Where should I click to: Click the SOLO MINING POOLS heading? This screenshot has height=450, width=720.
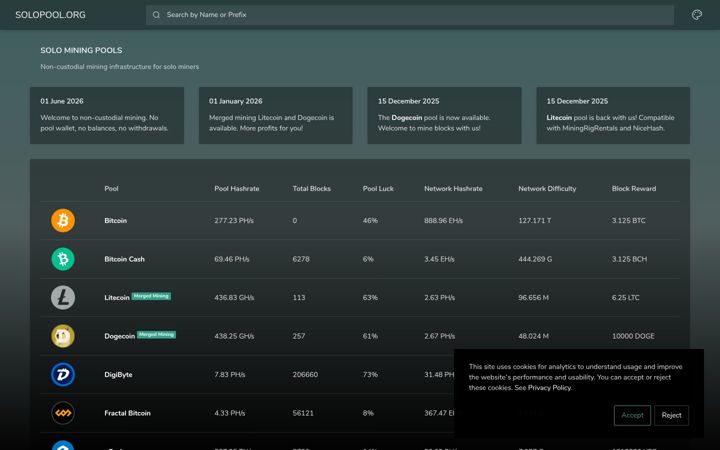click(x=81, y=50)
